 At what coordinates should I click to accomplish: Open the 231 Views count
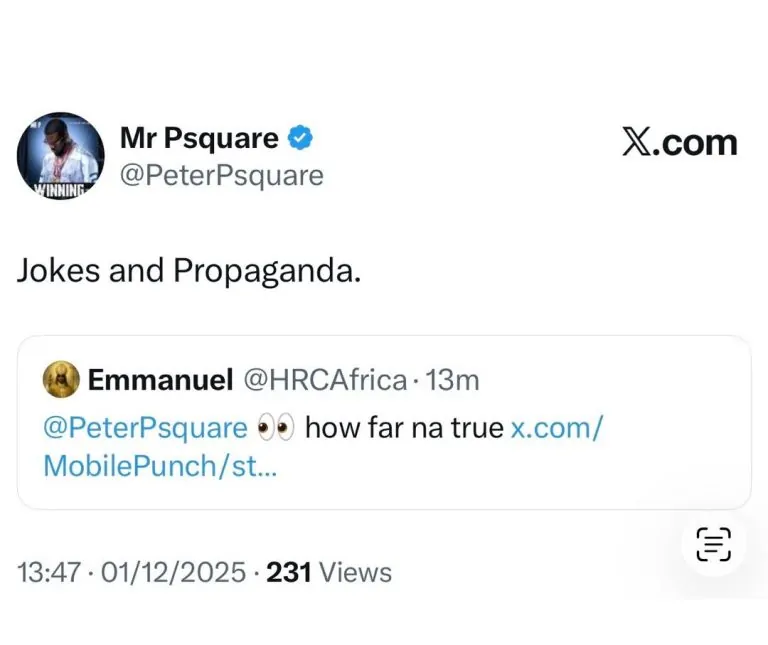click(328, 572)
